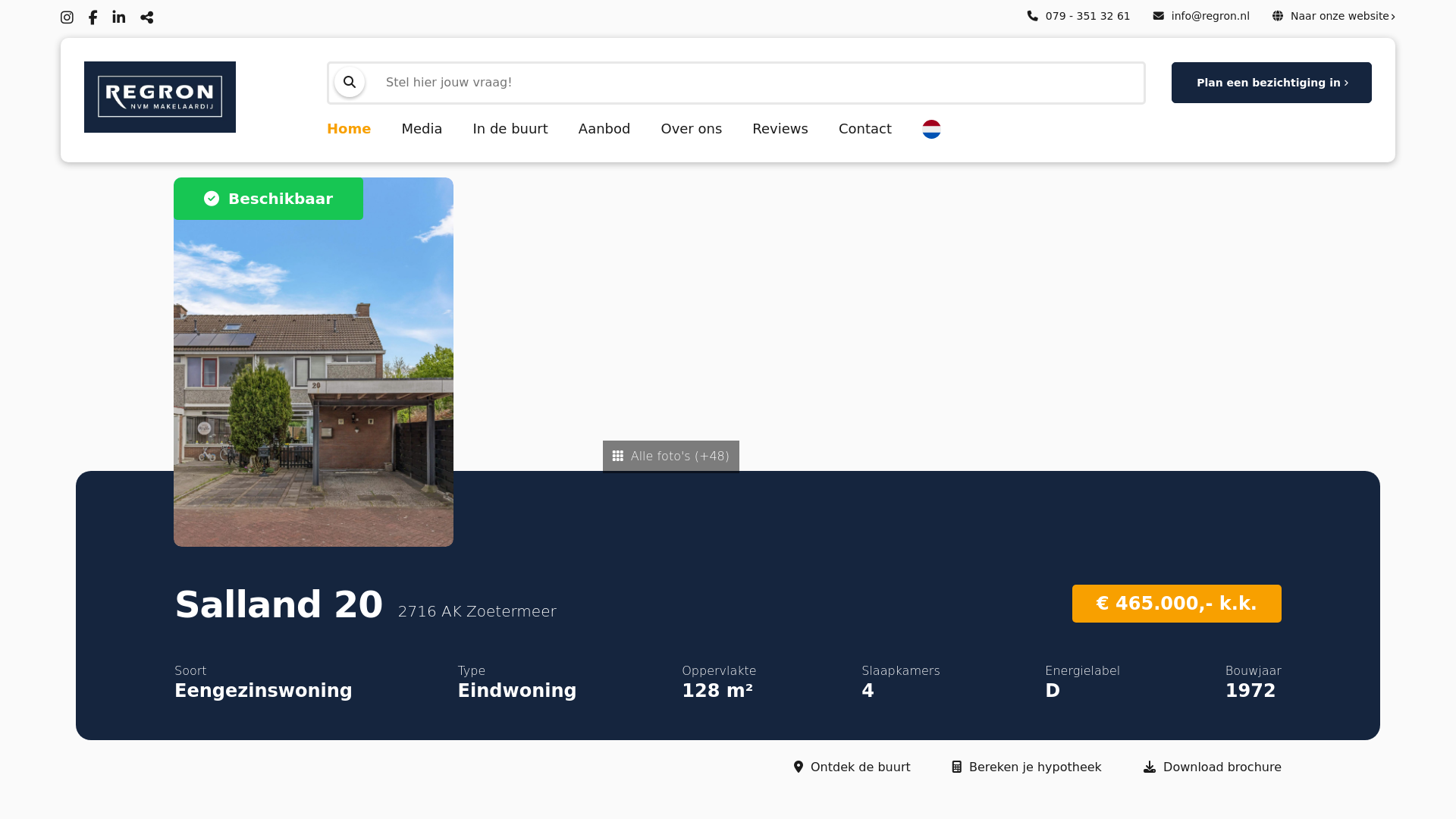Open the Aanbod menu item
This screenshot has width=1456, height=819.
tap(604, 129)
